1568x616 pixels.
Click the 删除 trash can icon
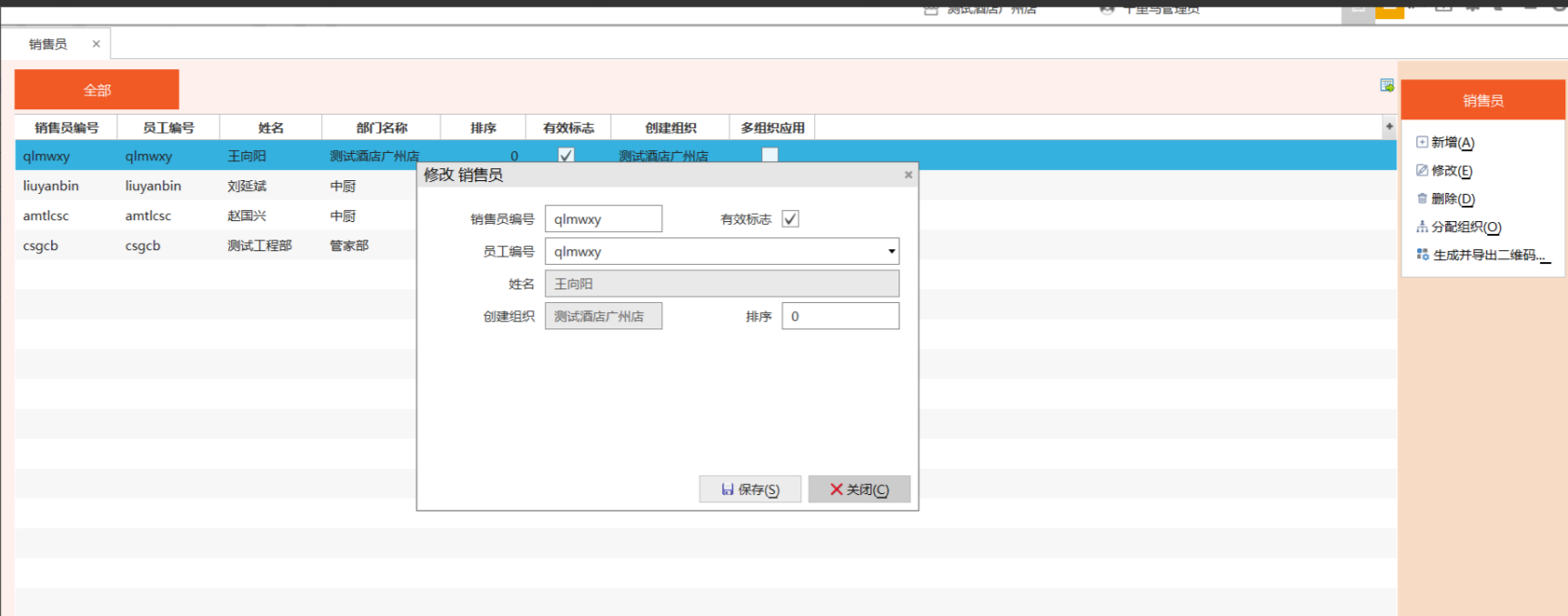click(x=1422, y=198)
